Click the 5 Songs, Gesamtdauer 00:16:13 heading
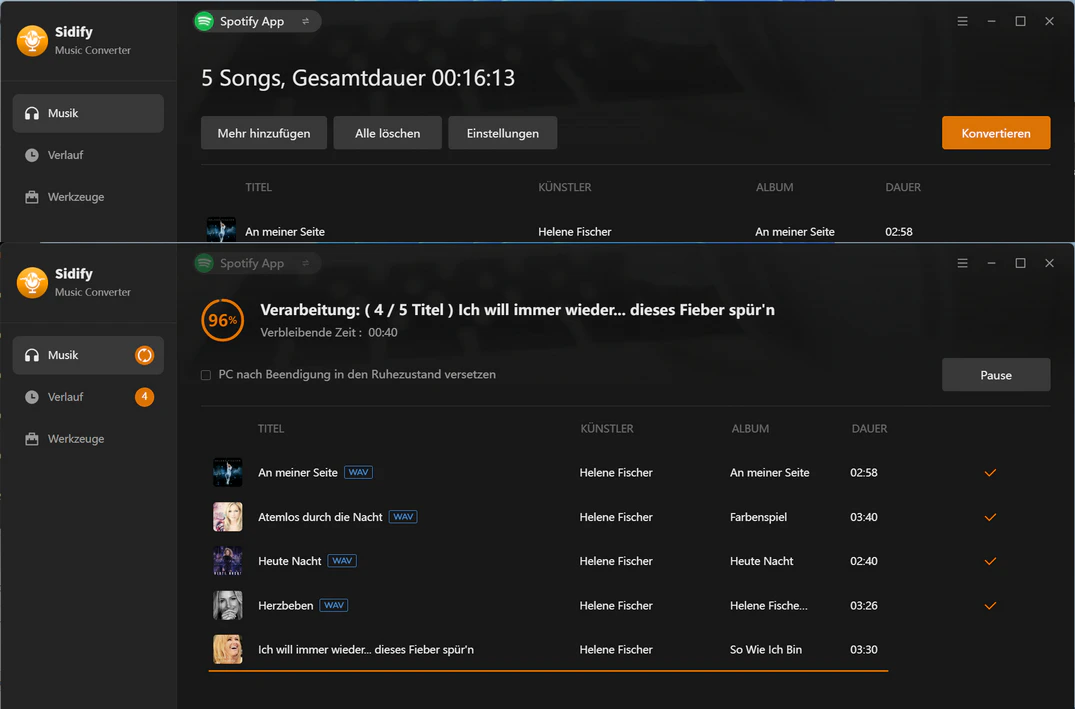 point(358,78)
